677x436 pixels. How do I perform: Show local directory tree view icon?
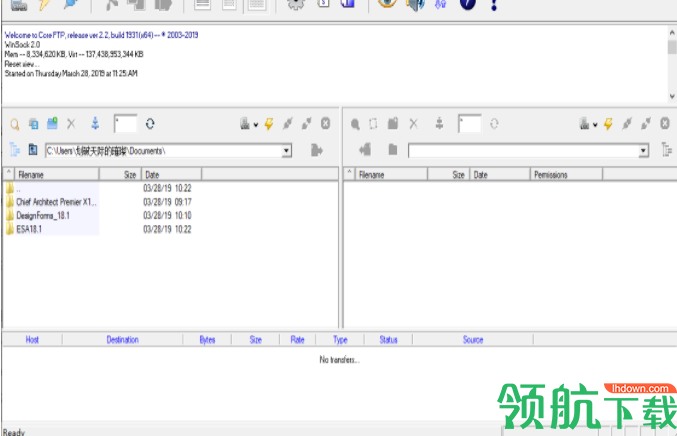pos(15,150)
